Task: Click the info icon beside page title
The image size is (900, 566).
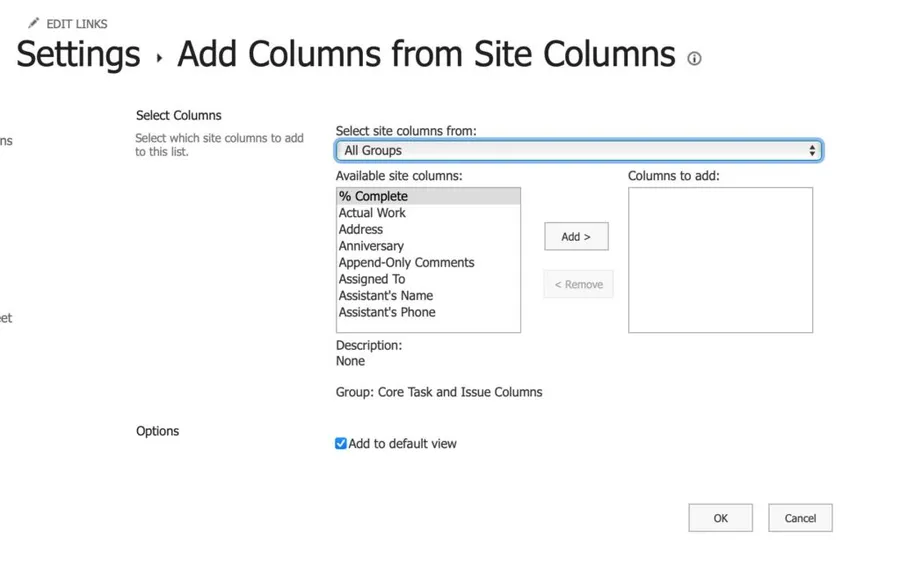Action: coord(694,59)
